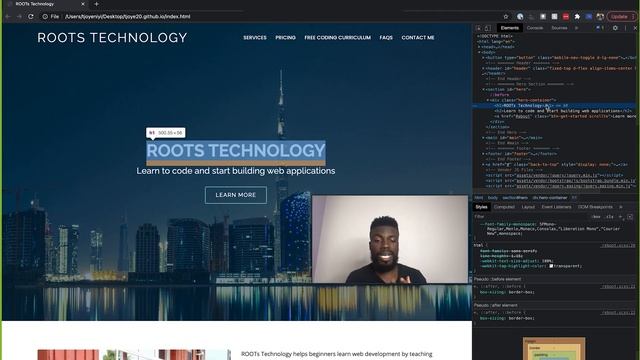Click the LEARN MORE button
The image size is (640, 360).
pyautogui.click(x=236, y=195)
